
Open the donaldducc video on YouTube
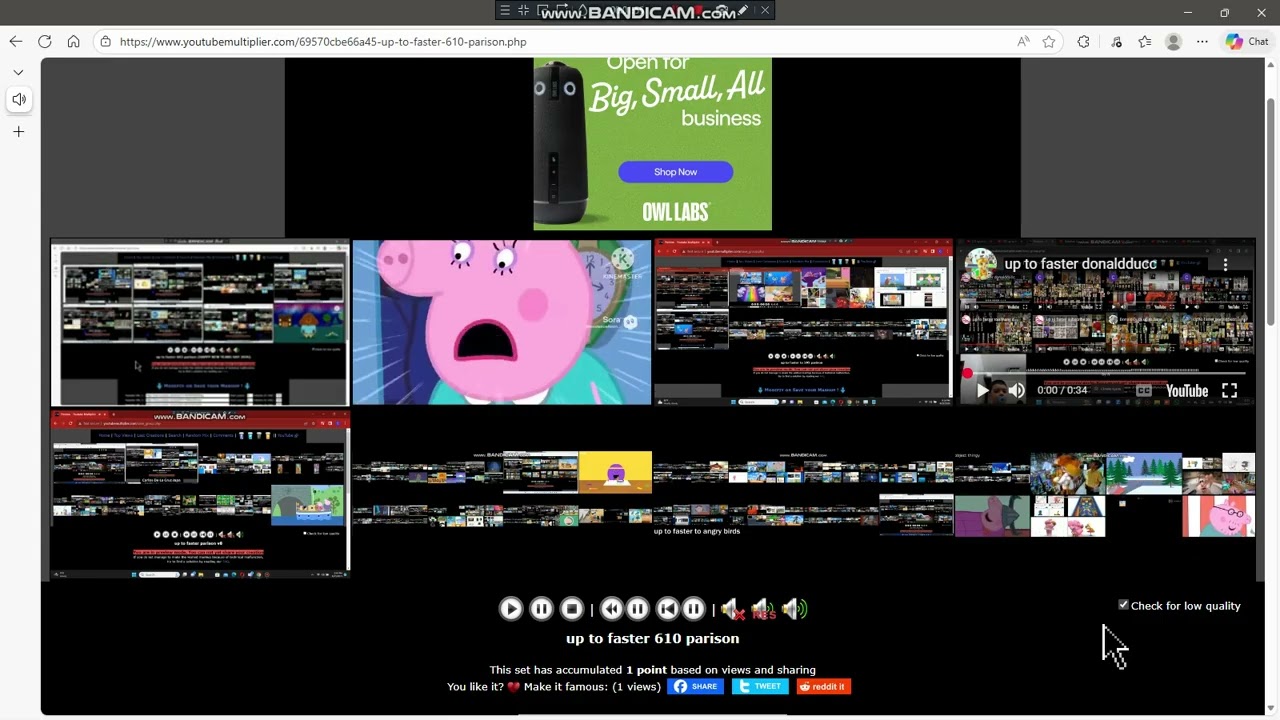click(1187, 391)
